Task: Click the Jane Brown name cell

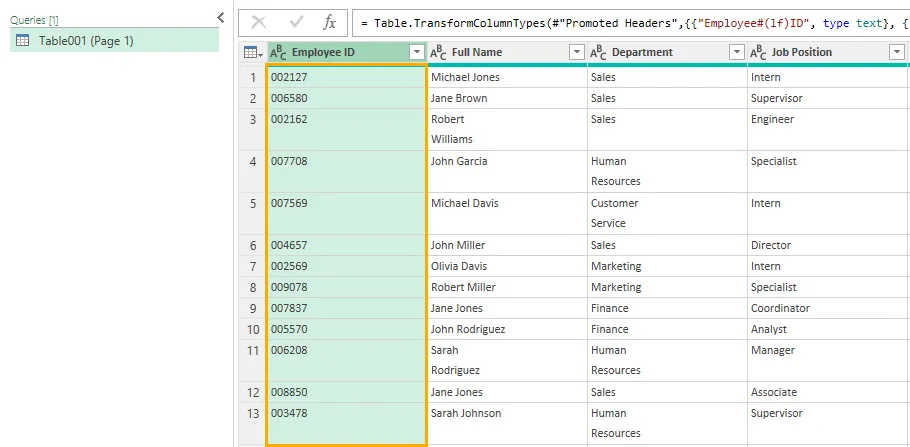Action: (x=507, y=98)
